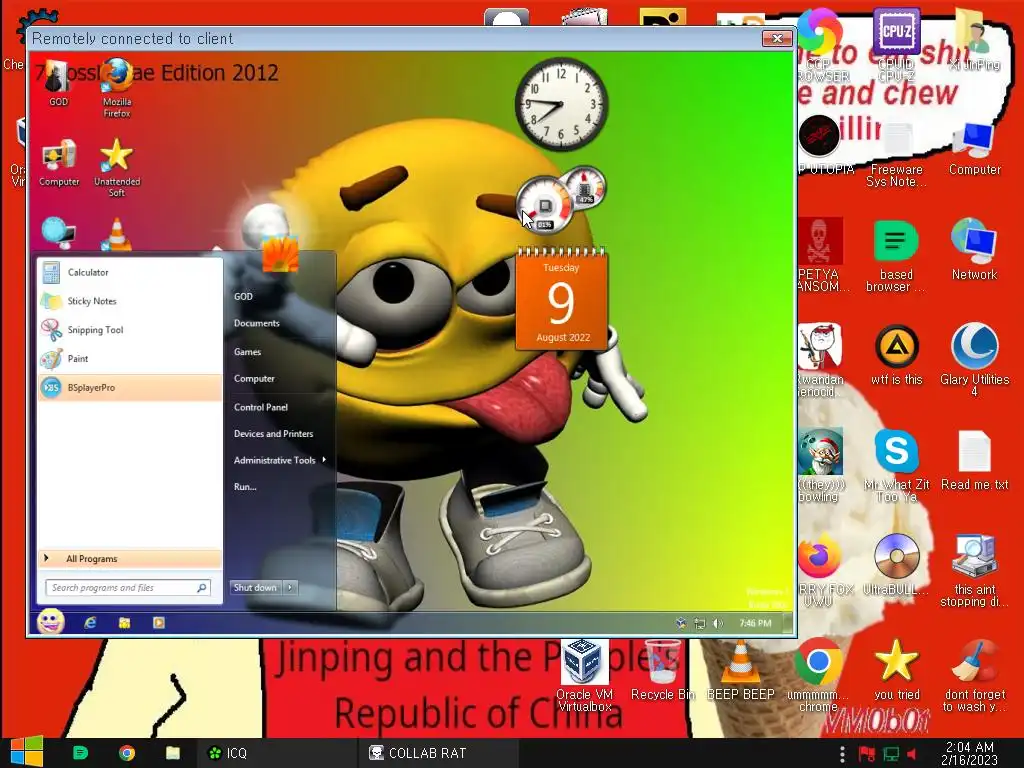Expand Administrative Tools submenu

pyautogui.click(x=280, y=460)
